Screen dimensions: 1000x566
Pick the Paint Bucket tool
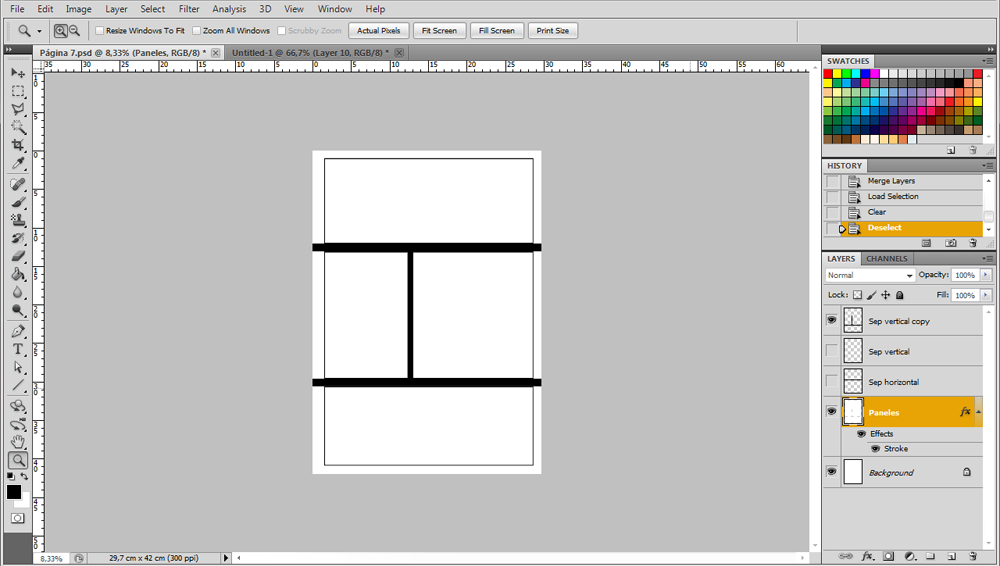[18, 274]
